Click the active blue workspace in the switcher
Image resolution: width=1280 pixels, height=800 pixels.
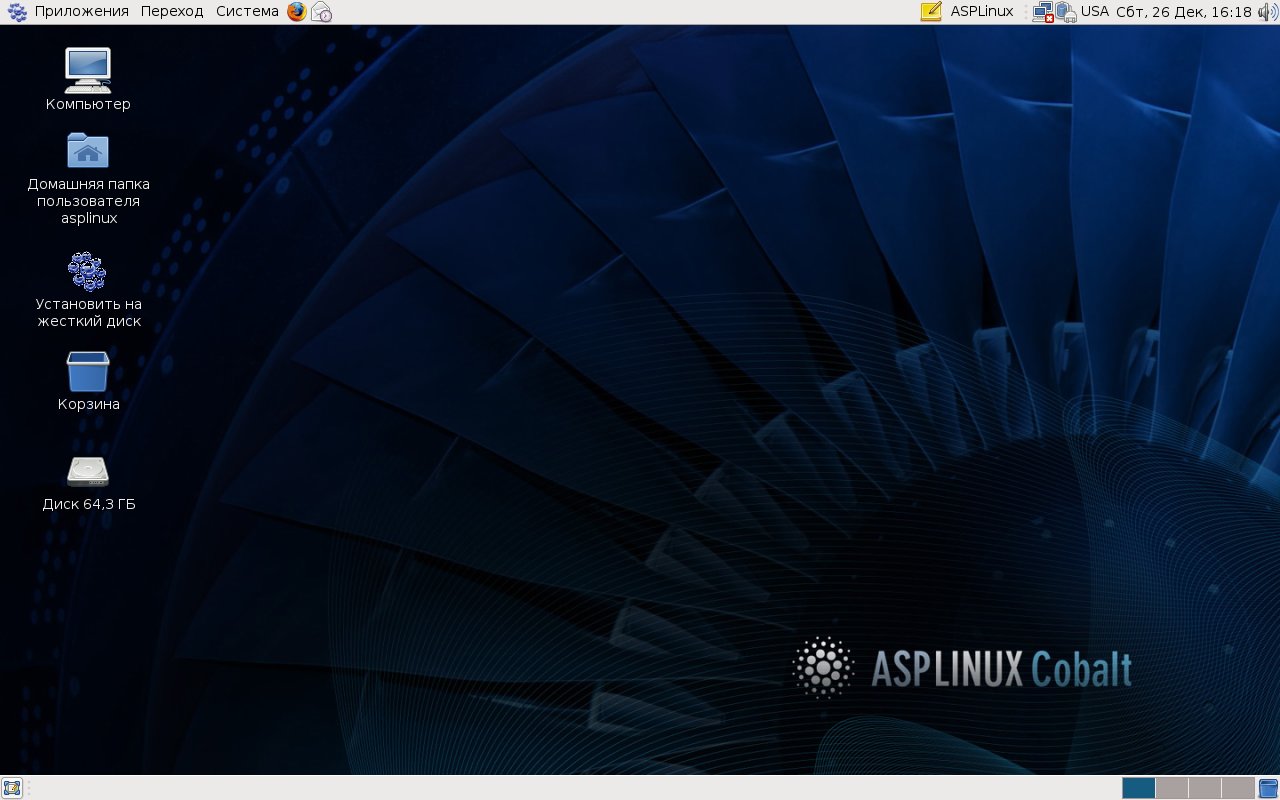point(1139,788)
